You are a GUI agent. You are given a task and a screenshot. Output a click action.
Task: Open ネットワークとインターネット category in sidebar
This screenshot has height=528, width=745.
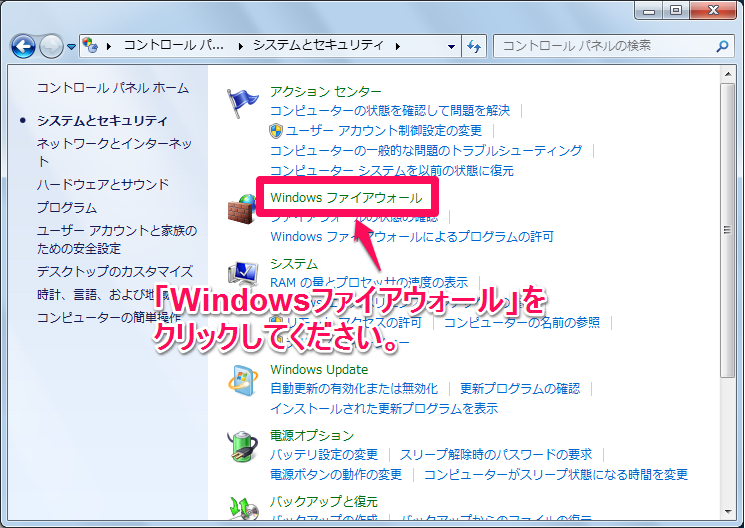[x=115, y=152]
